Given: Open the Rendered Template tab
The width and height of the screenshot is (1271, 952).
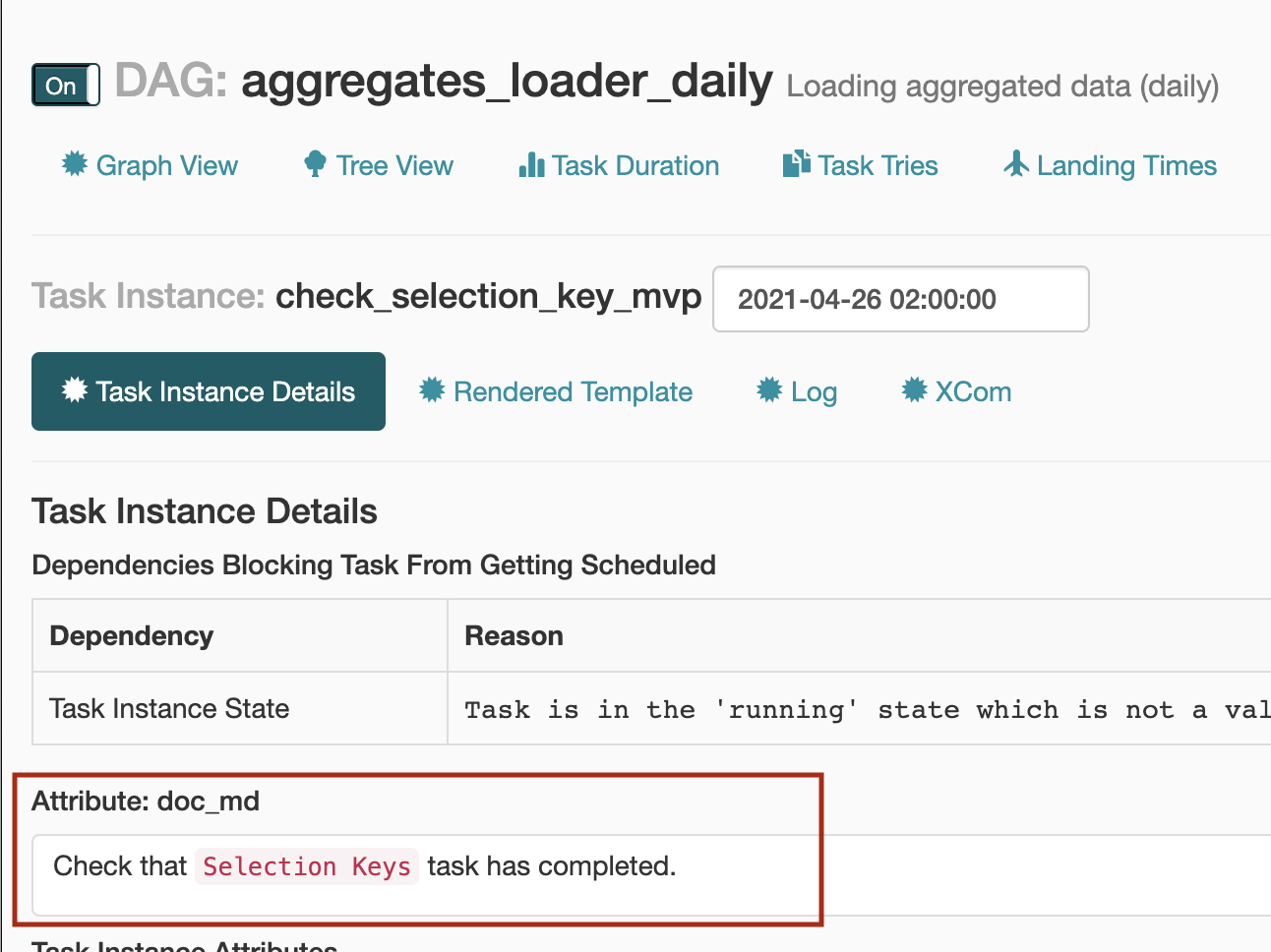Looking at the screenshot, I should (556, 391).
